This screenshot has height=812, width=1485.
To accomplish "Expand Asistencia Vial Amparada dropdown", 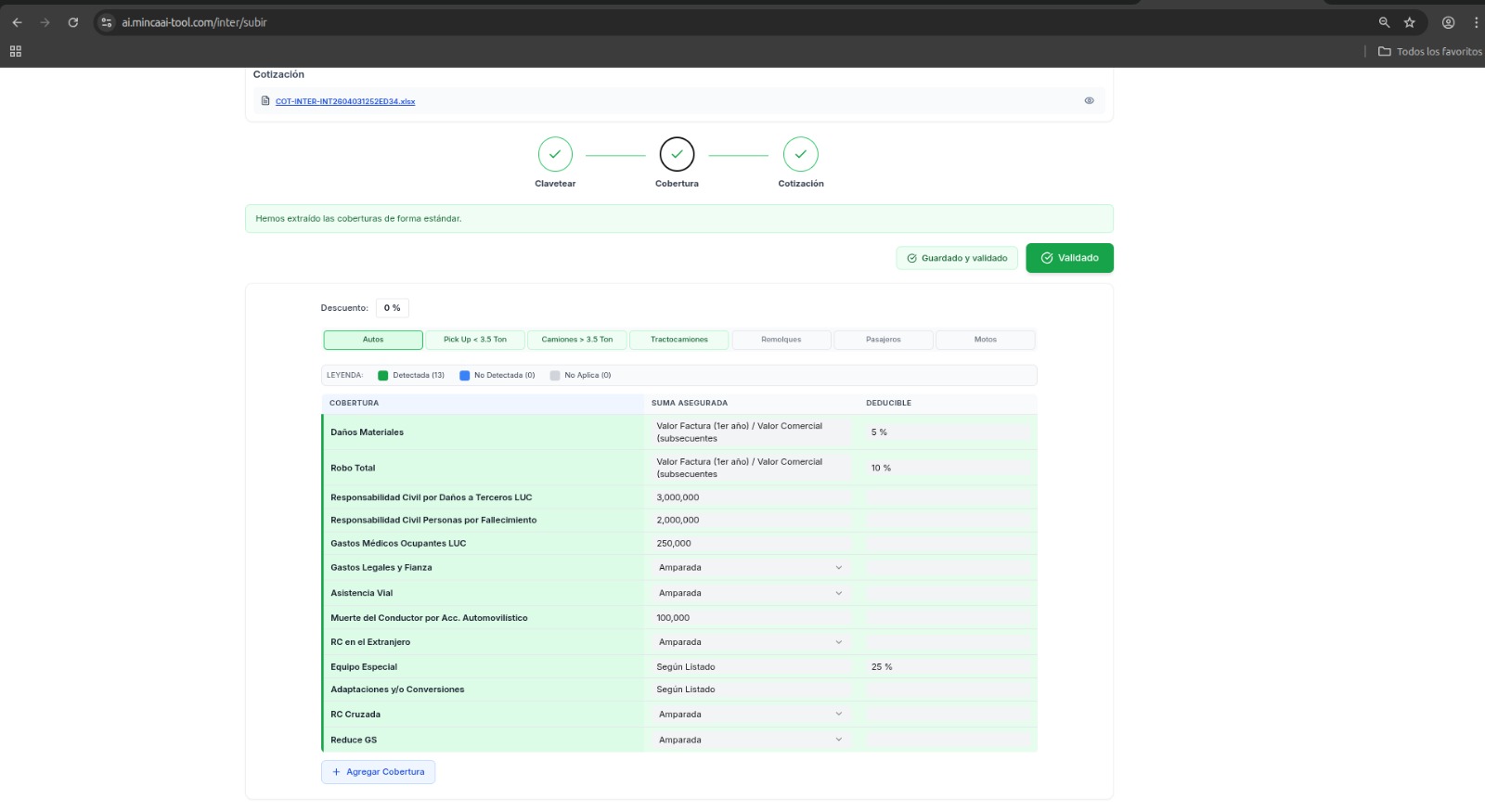I will [x=750, y=593].
